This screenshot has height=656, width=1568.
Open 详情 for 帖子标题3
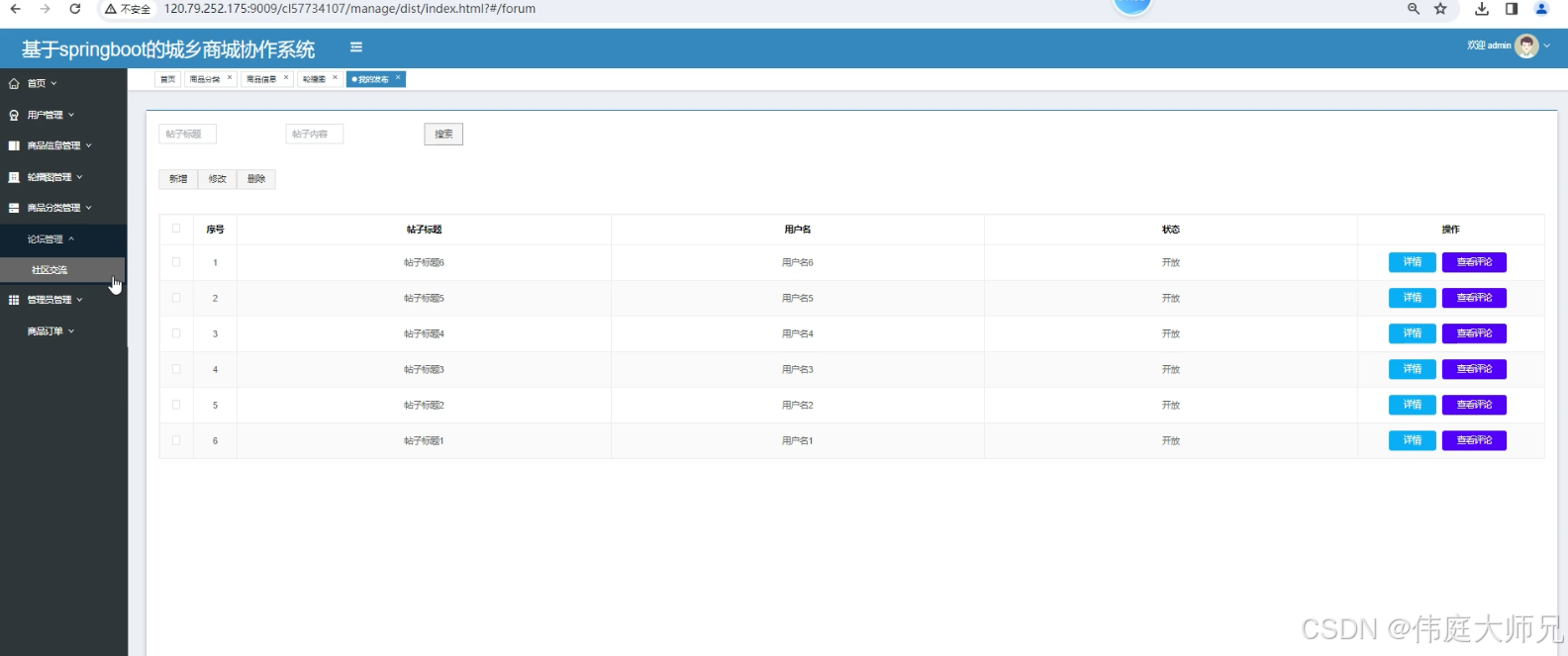click(x=1413, y=369)
